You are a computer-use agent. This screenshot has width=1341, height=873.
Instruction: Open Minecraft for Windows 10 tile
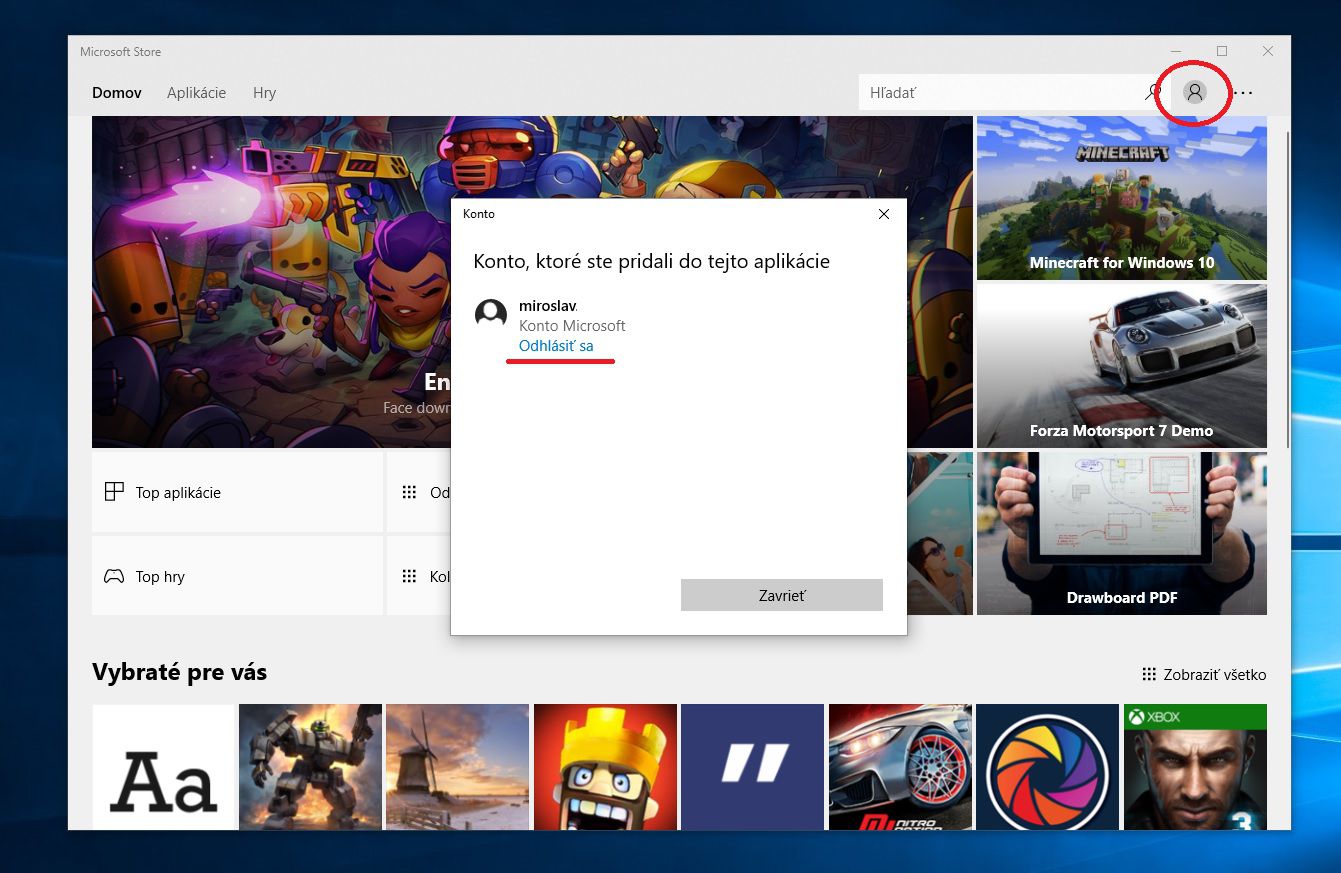click(1122, 198)
